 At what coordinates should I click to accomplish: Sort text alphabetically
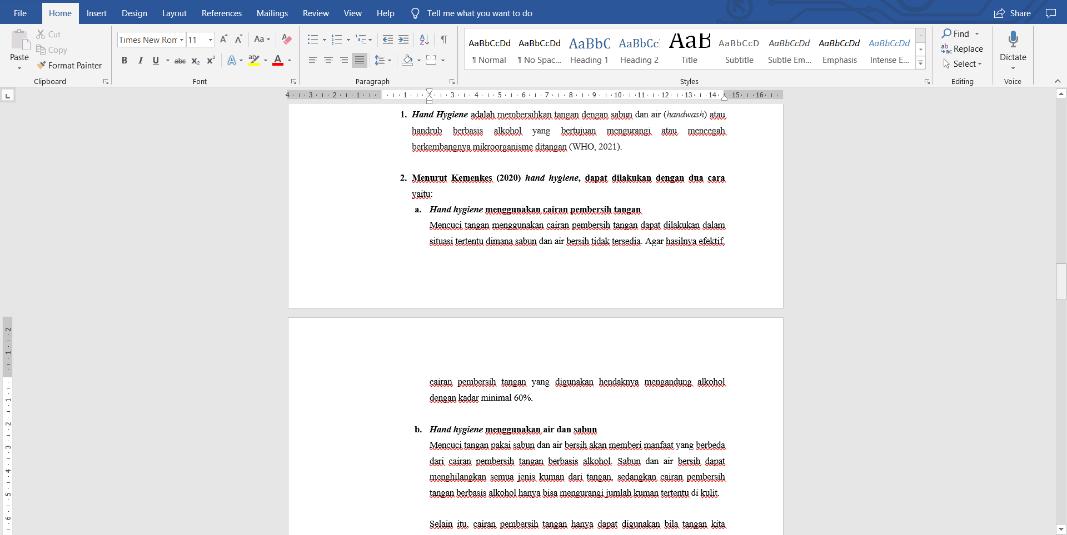point(424,39)
